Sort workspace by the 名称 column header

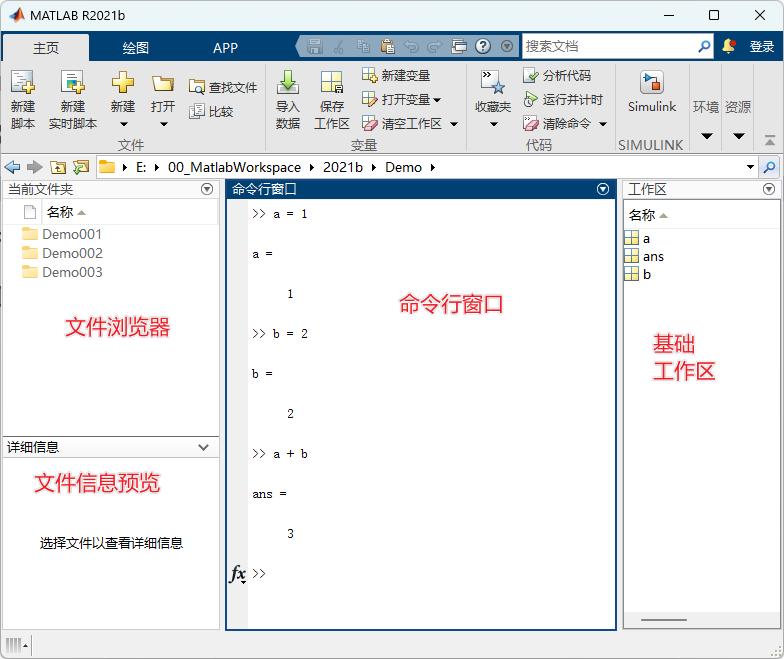pos(702,215)
